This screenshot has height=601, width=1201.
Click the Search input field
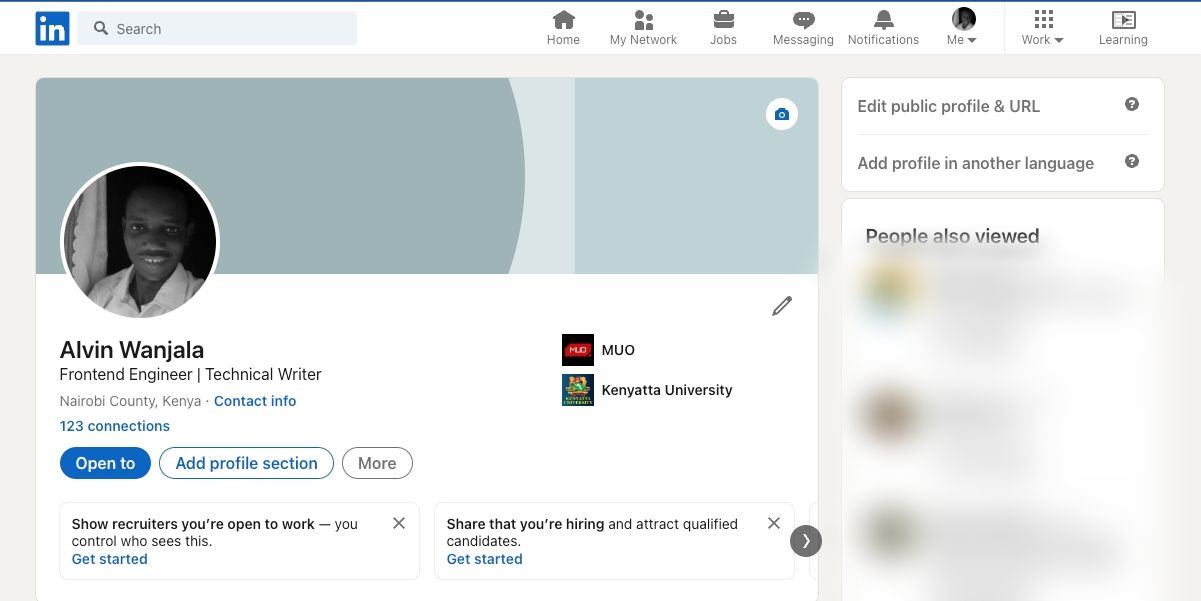pyautogui.click(x=216, y=28)
